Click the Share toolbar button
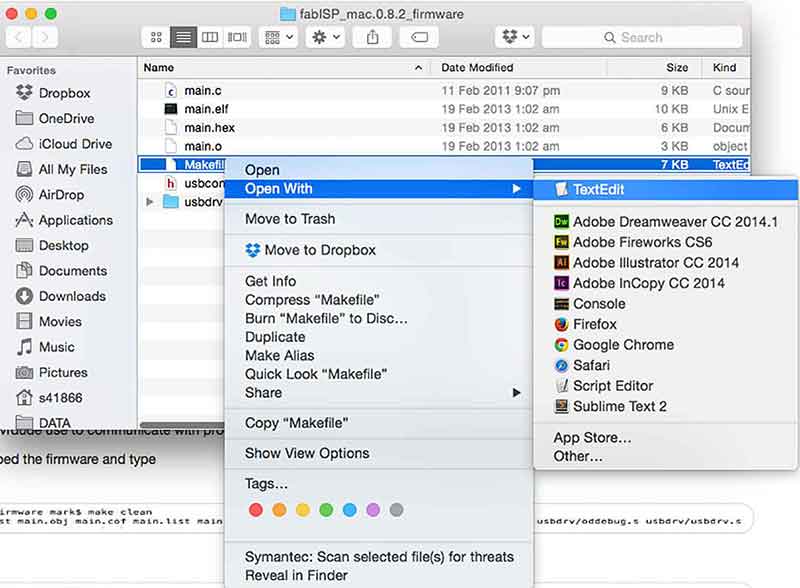Screen dimensions: 800x588 372,37
